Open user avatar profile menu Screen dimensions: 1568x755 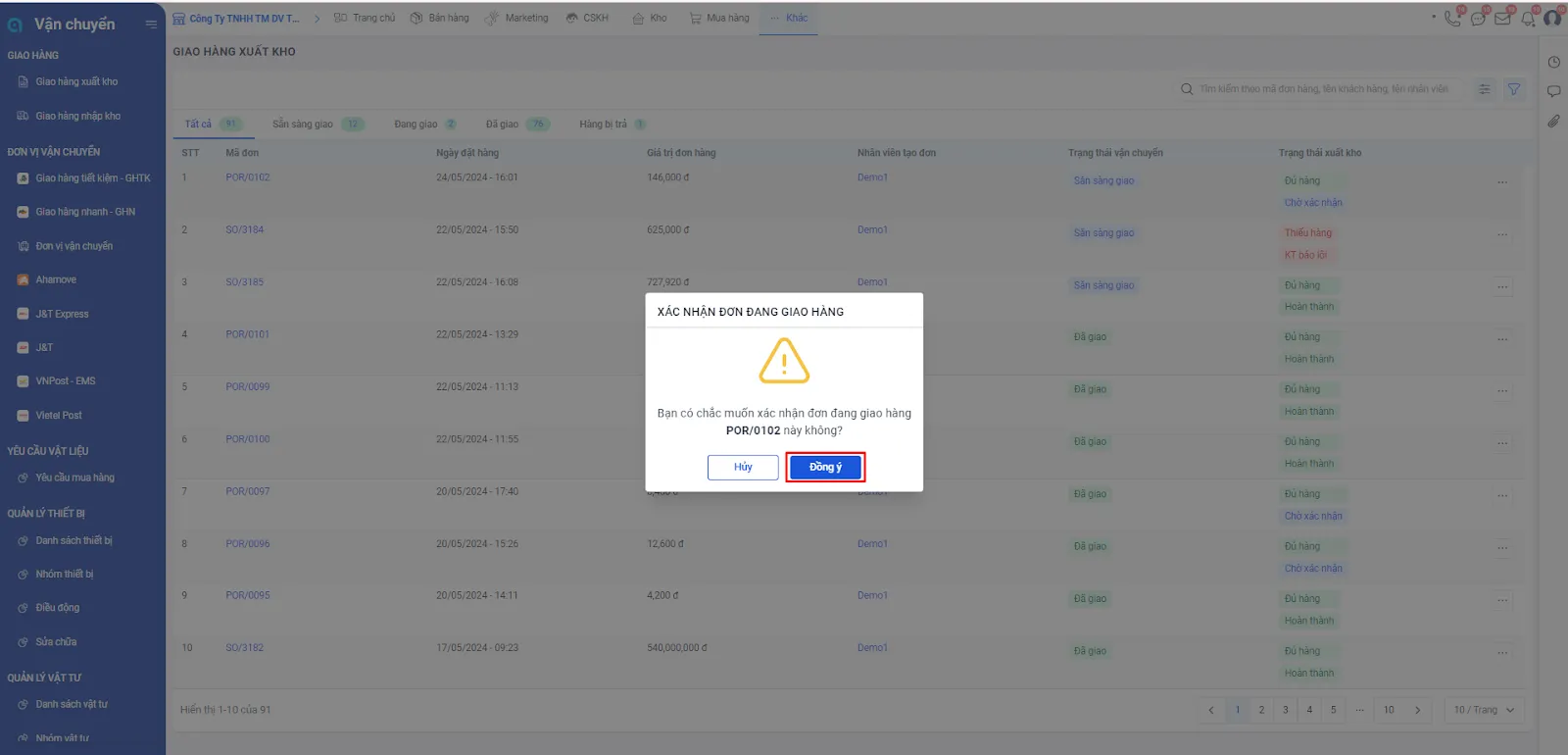(x=1553, y=18)
